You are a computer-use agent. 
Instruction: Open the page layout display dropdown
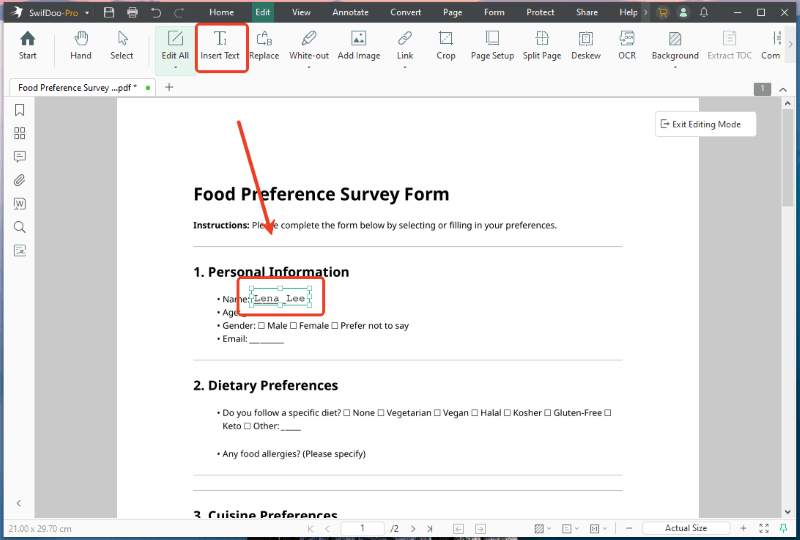click(x=570, y=529)
